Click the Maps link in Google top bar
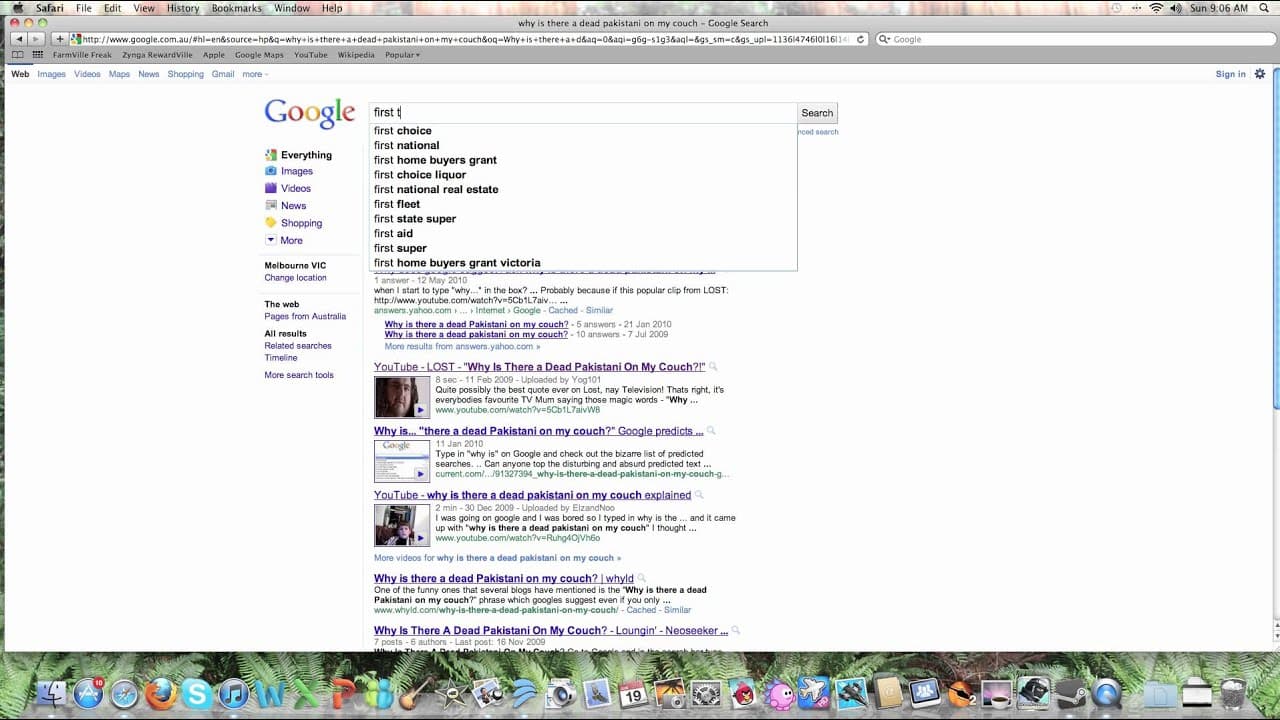The width and height of the screenshot is (1280, 720). coord(119,74)
